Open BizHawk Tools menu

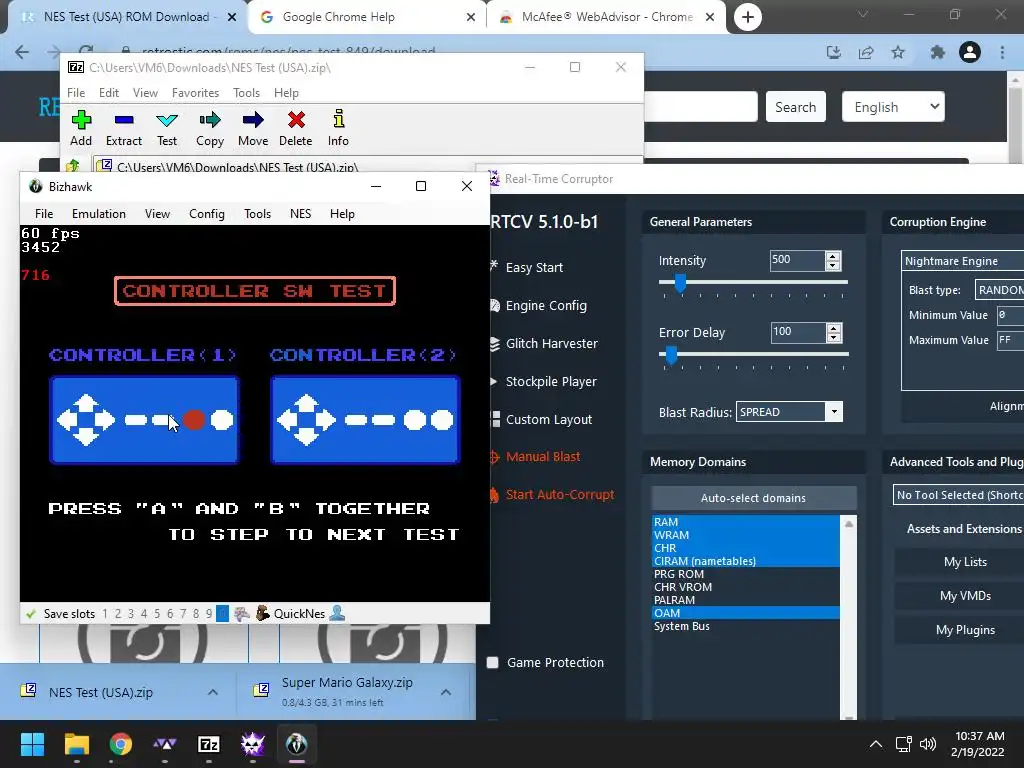257,214
